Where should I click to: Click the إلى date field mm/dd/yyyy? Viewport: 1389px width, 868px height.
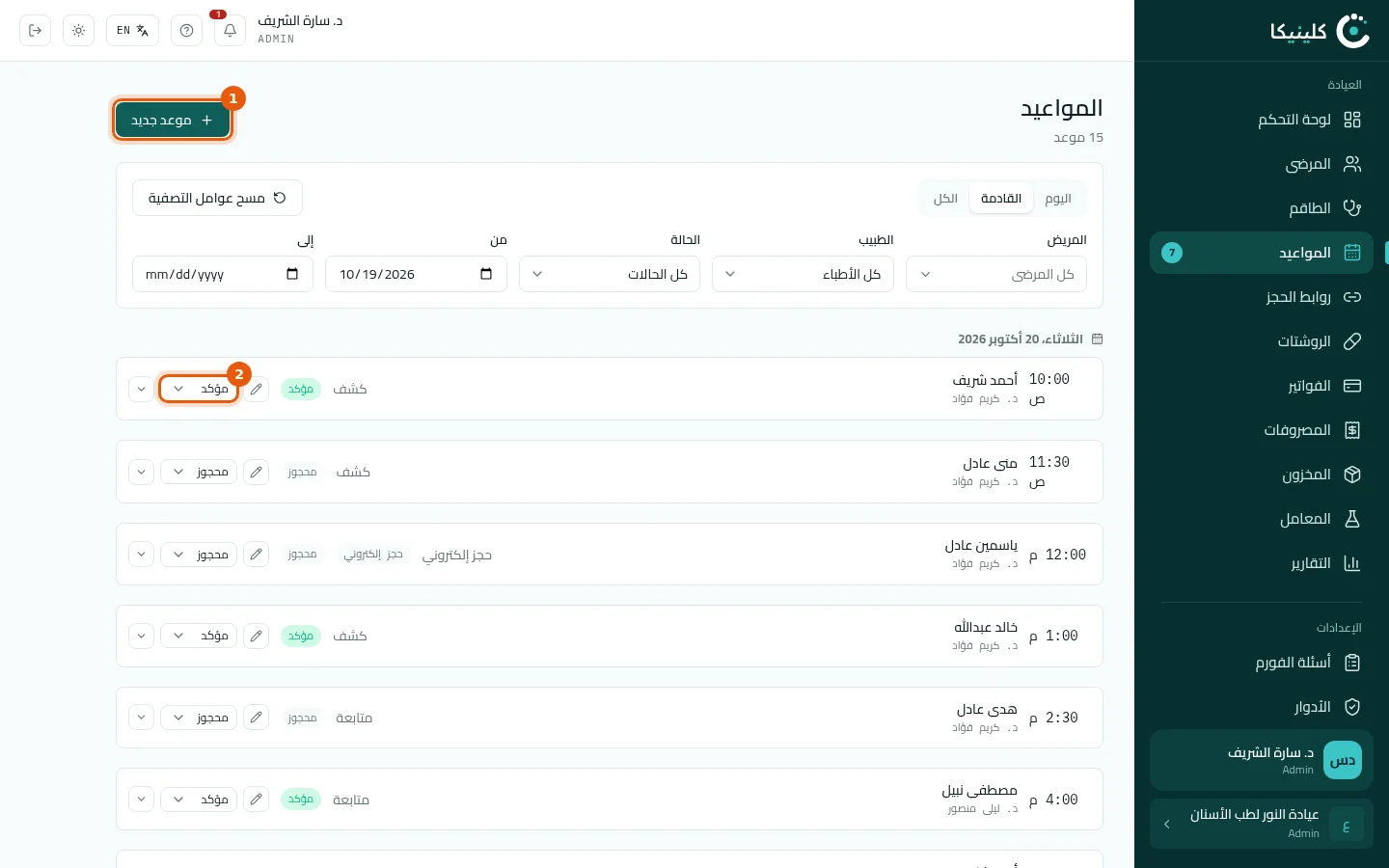tap(223, 274)
